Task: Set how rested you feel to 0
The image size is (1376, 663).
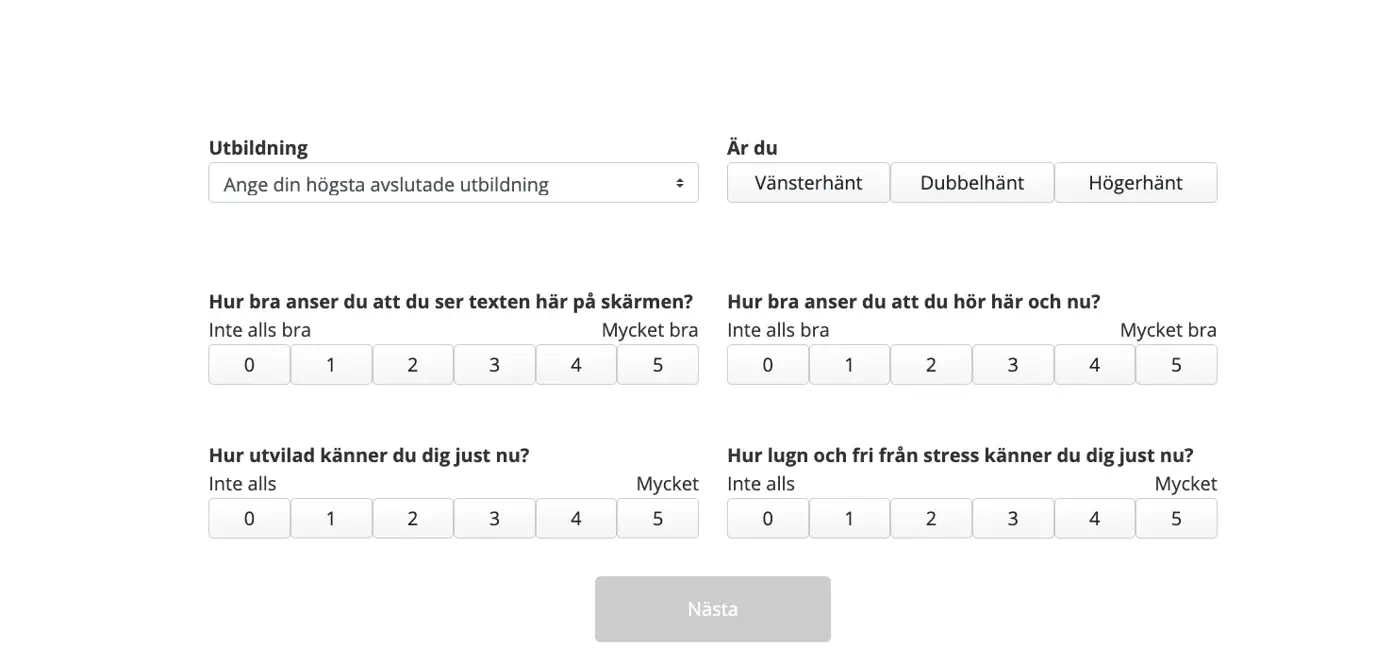Action: (249, 519)
